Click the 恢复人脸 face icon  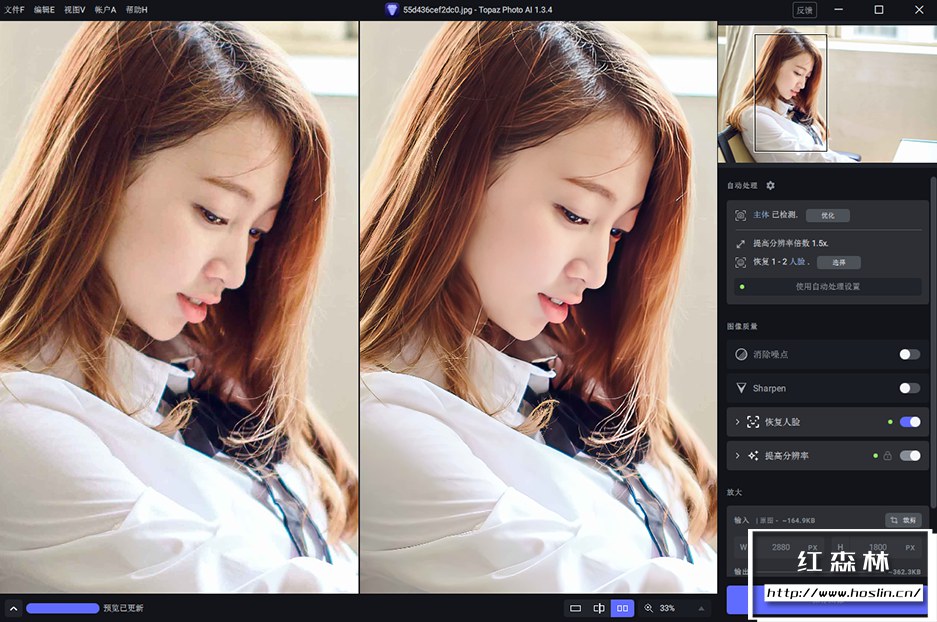753,422
